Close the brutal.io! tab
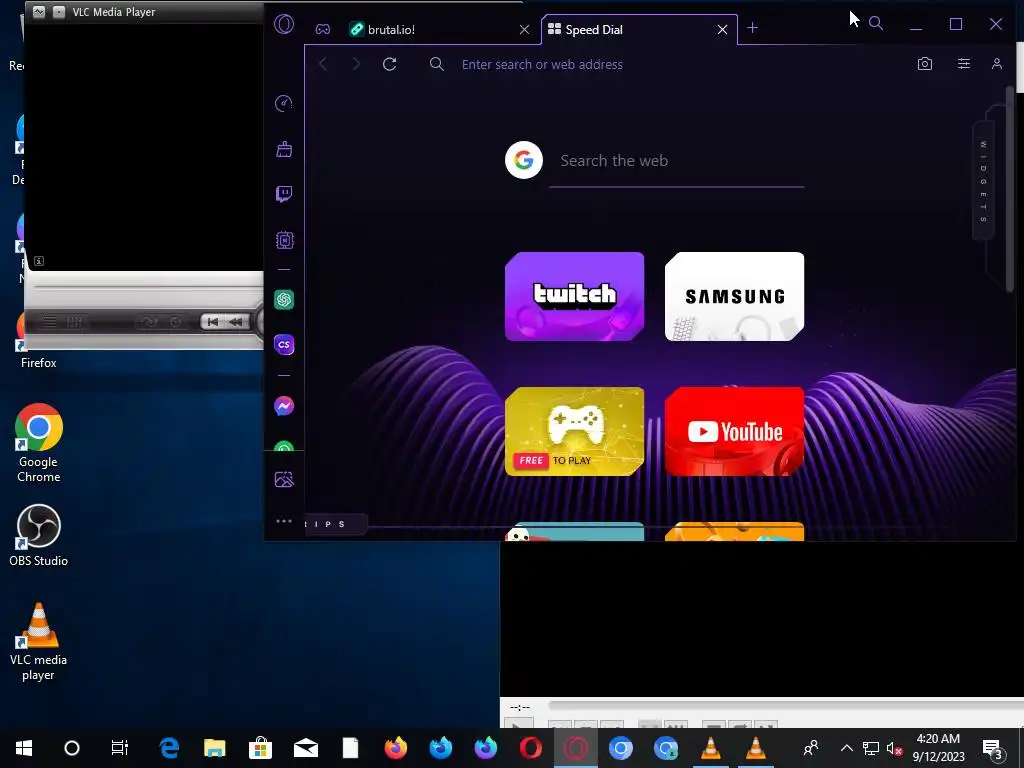 tap(524, 29)
